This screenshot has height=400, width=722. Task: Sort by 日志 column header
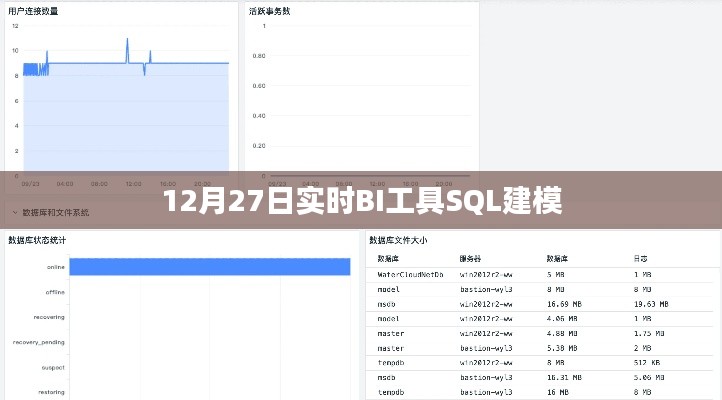640,257
